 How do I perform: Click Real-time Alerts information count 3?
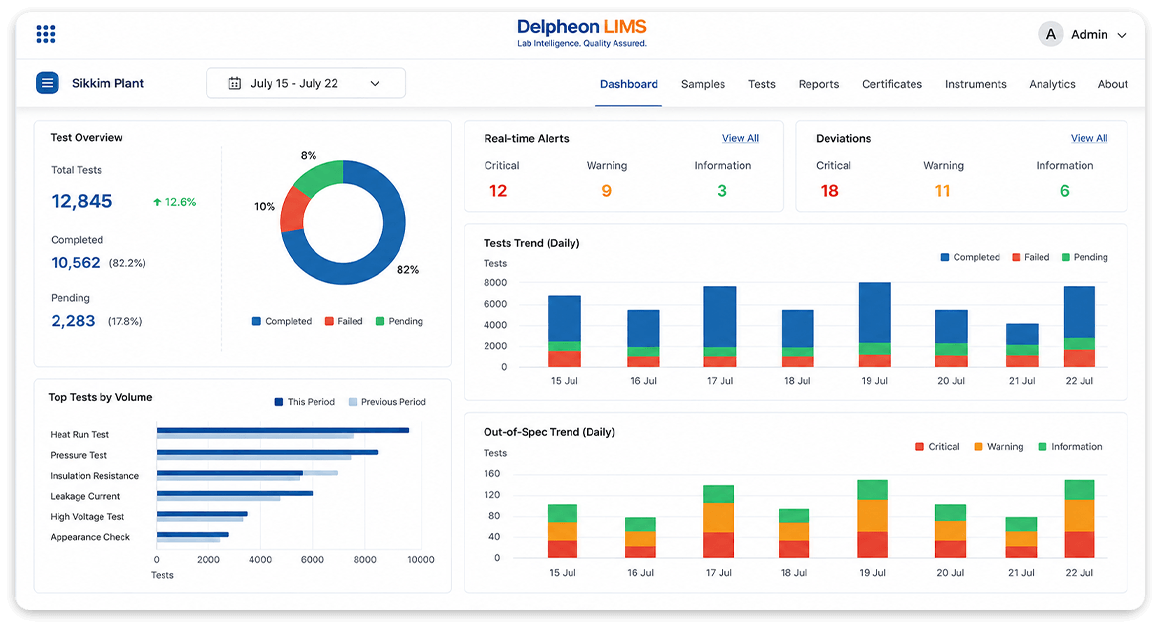pos(721,191)
